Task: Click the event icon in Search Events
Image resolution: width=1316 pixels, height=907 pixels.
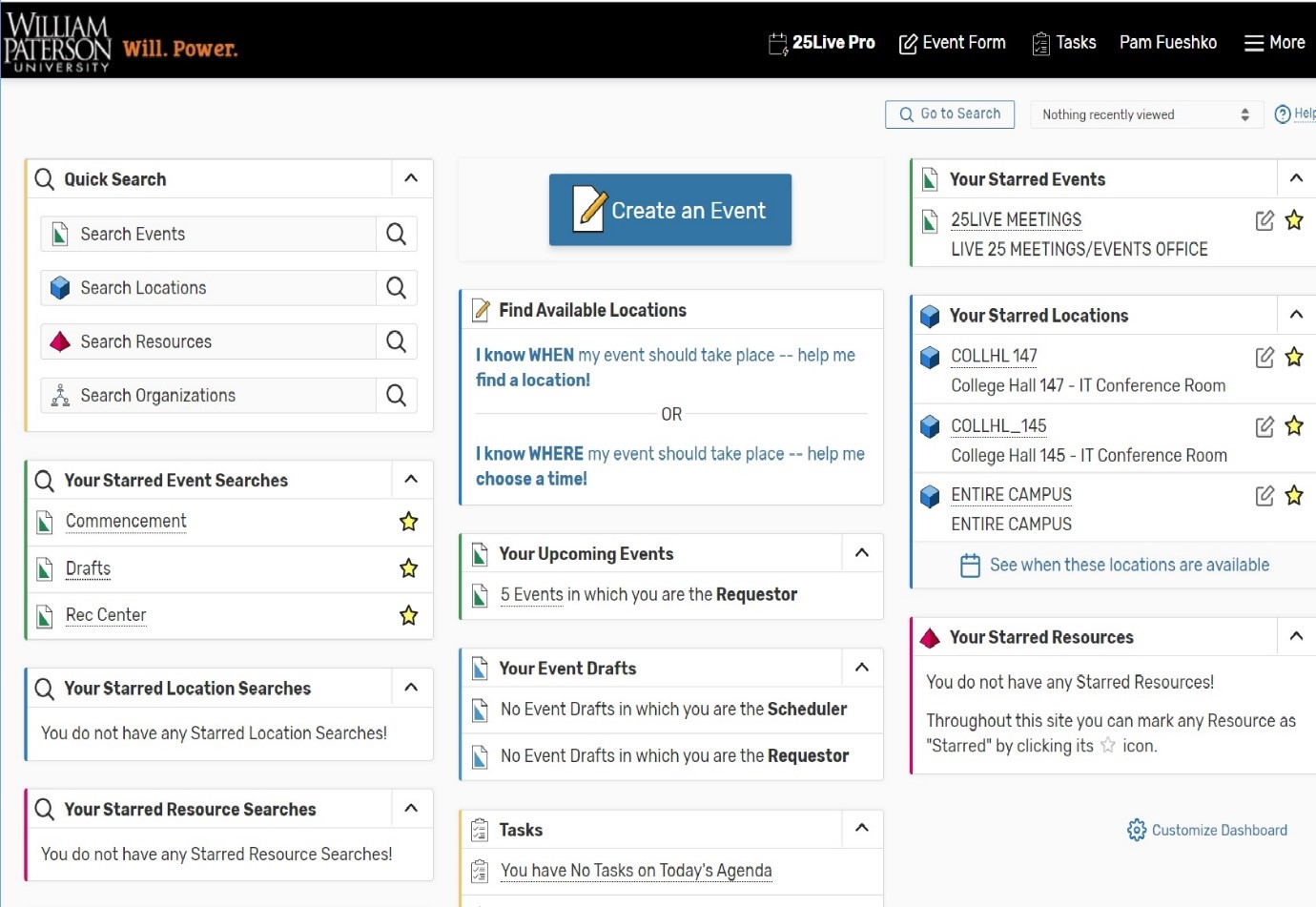Action: 60,234
